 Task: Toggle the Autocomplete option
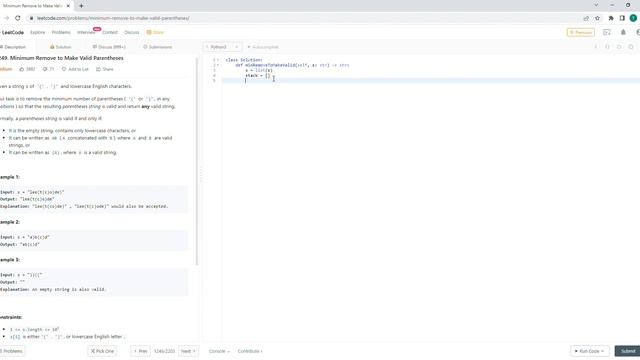(263, 47)
